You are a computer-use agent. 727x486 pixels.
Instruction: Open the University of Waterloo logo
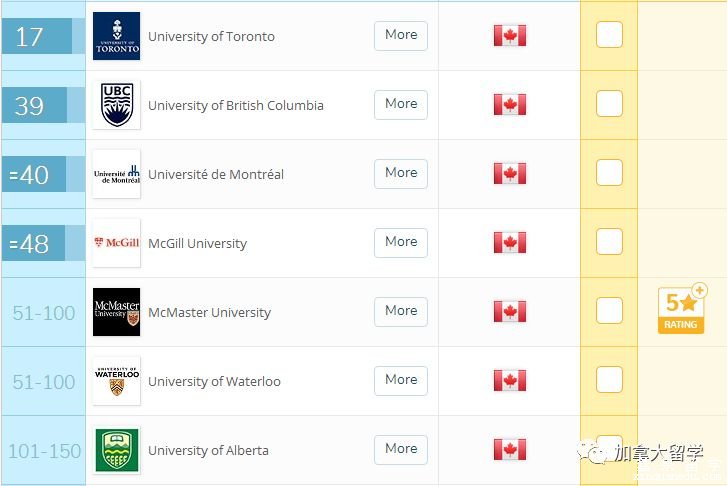pyautogui.click(x=116, y=381)
